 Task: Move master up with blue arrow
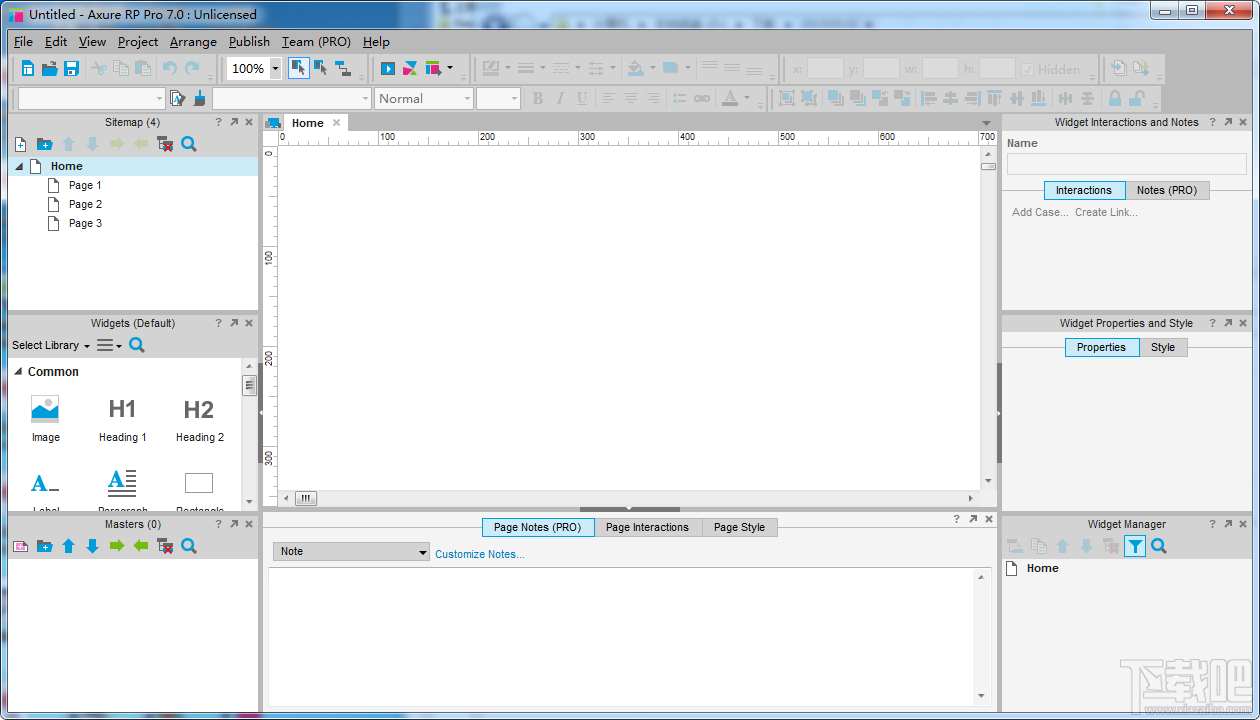point(68,546)
